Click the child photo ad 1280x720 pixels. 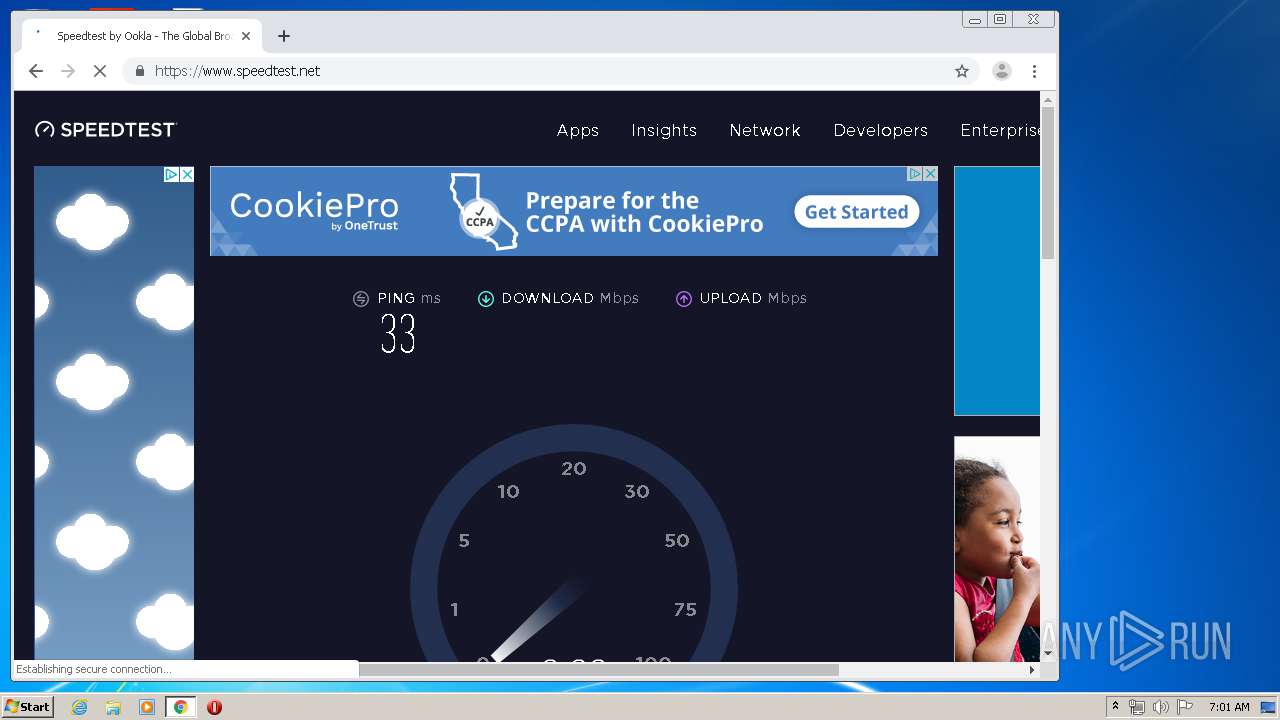pos(997,549)
